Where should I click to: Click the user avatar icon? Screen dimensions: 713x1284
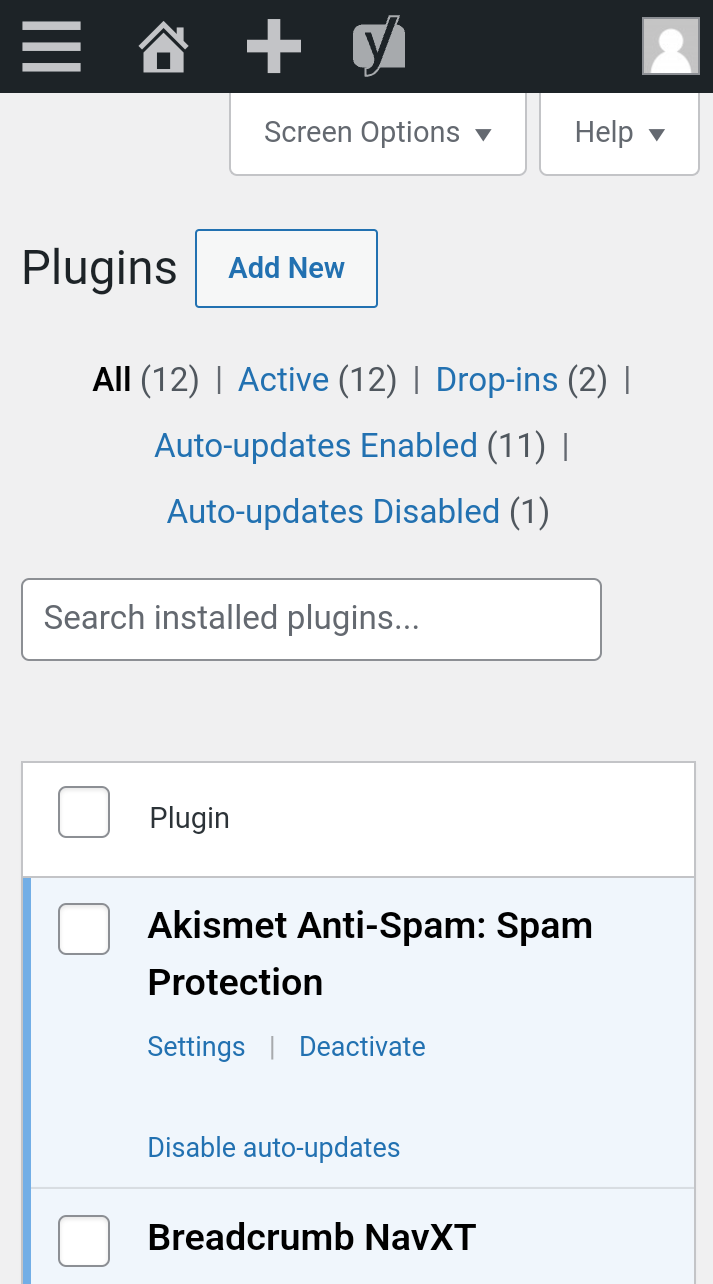(670, 47)
